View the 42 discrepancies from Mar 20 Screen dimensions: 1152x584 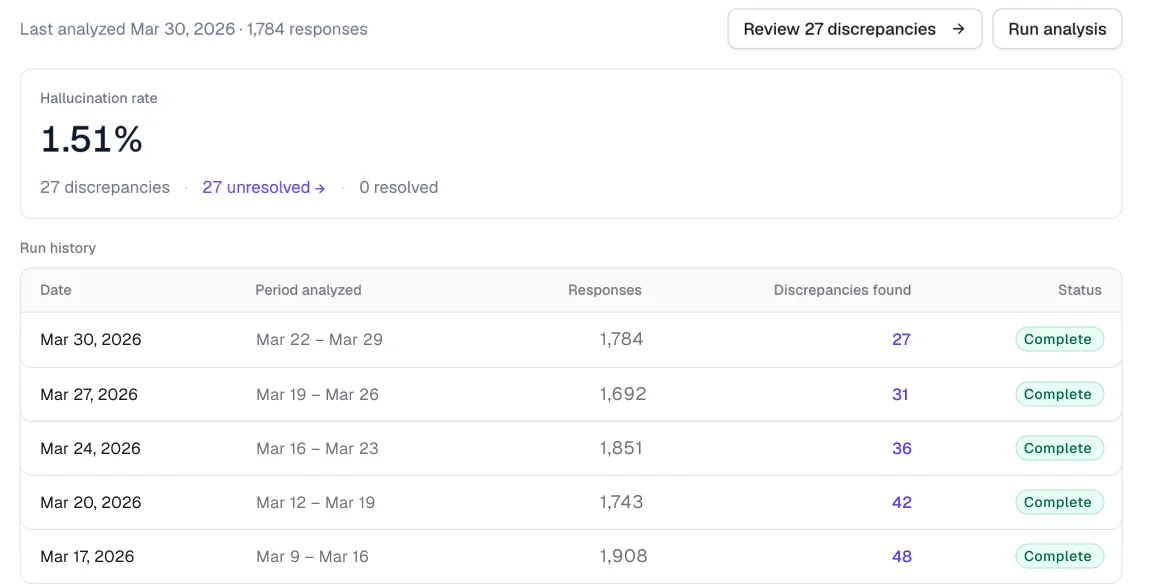tap(900, 502)
